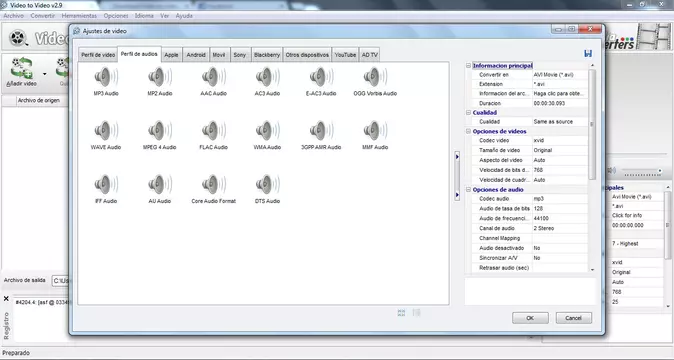Click the OK button
The height and width of the screenshot is (360, 674).
[x=530, y=318]
